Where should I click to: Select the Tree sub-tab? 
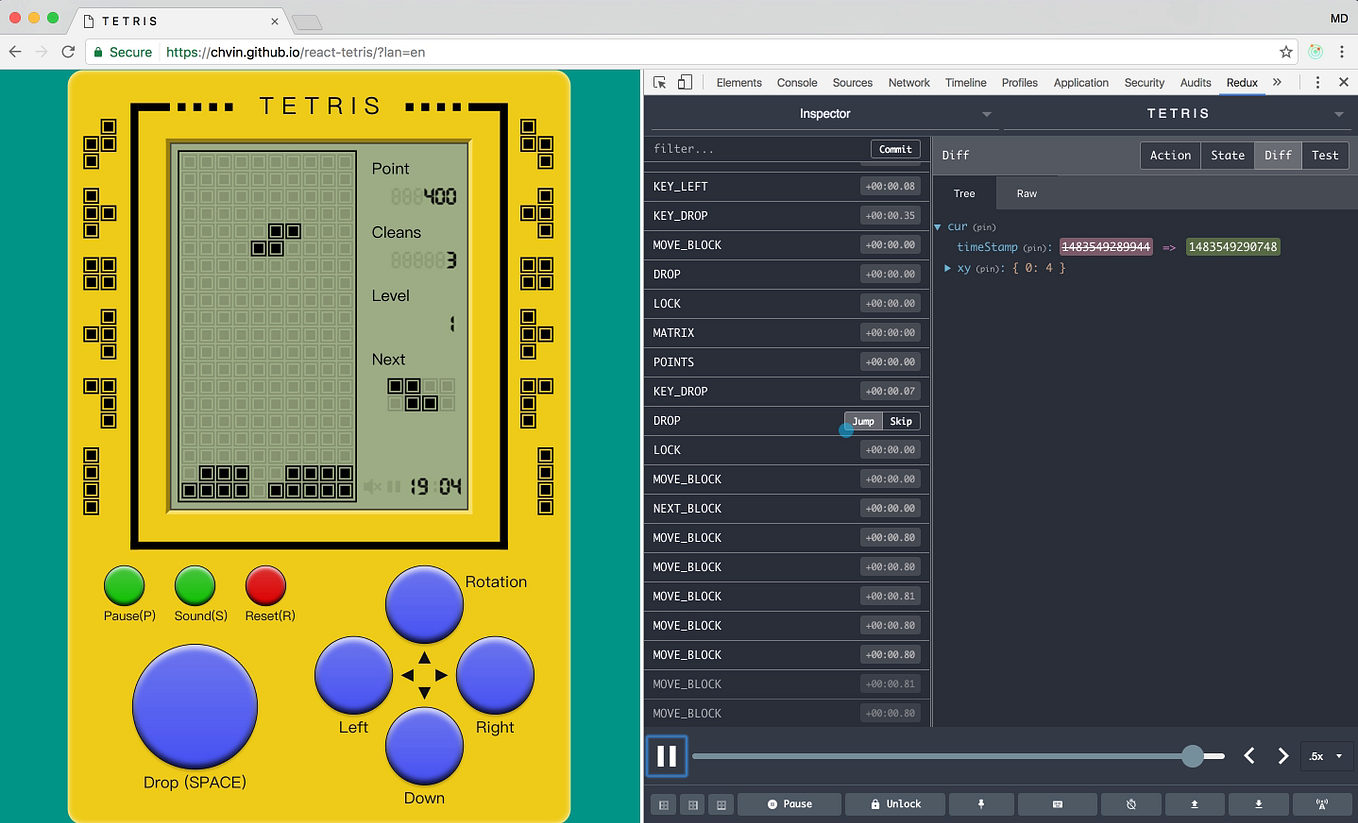[964, 193]
